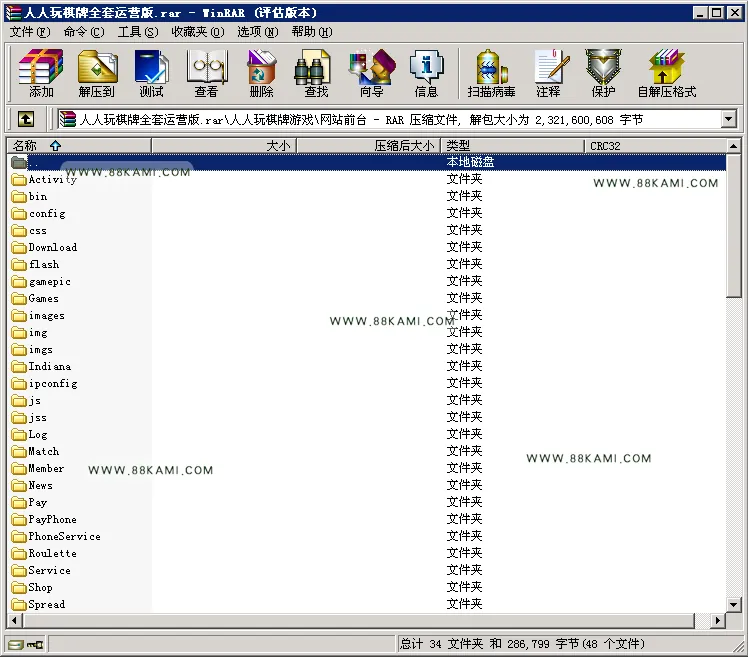Open the Tools (工具) menu
The width and height of the screenshot is (748, 657).
coord(138,32)
